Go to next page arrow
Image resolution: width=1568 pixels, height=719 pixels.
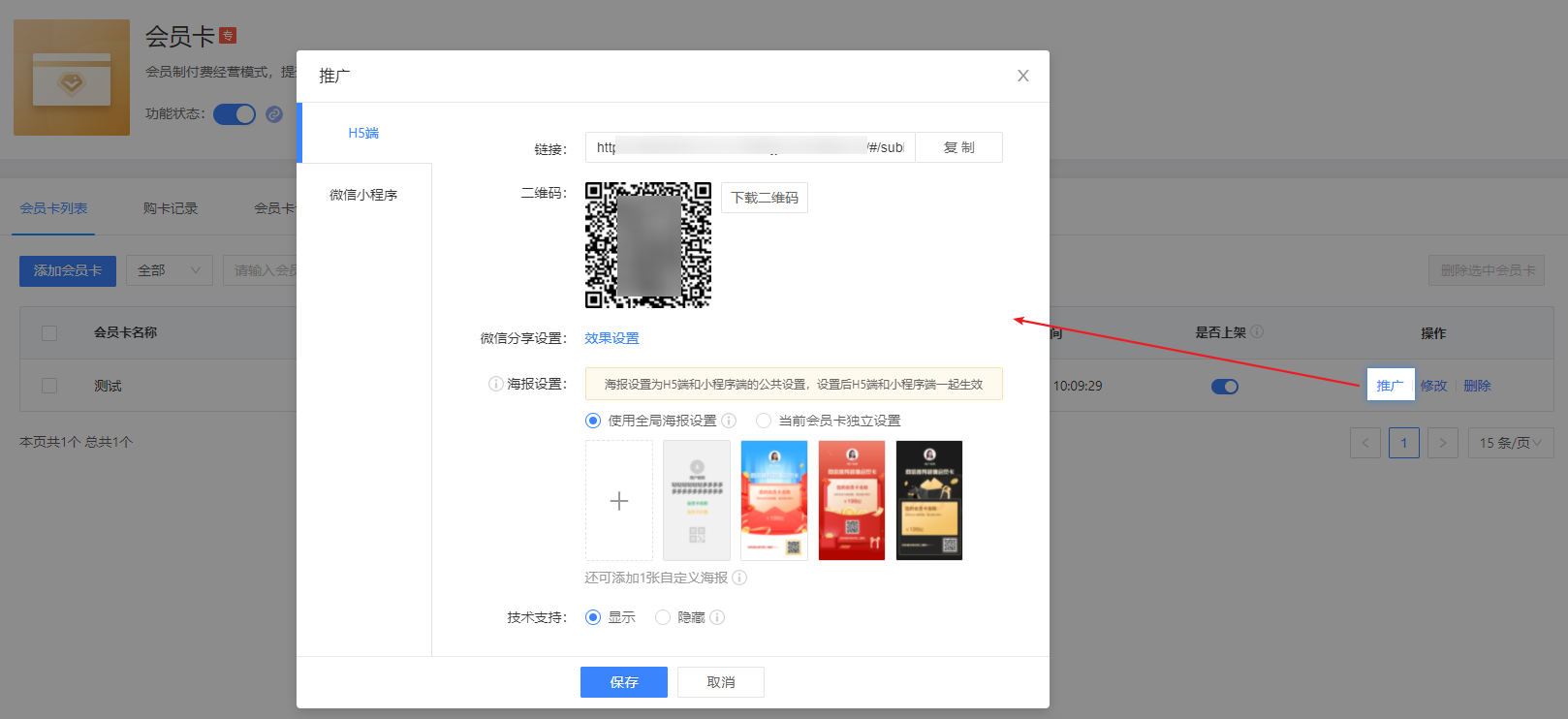(x=1443, y=443)
